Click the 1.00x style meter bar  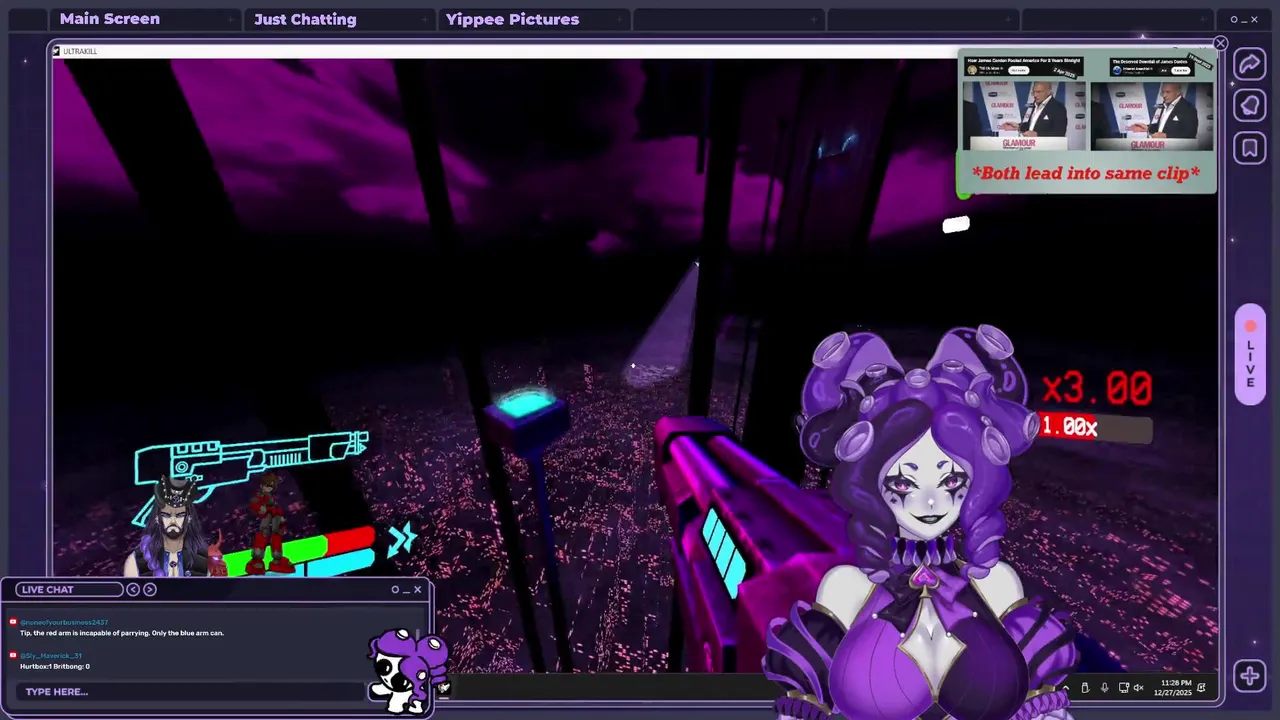(x=1096, y=428)
